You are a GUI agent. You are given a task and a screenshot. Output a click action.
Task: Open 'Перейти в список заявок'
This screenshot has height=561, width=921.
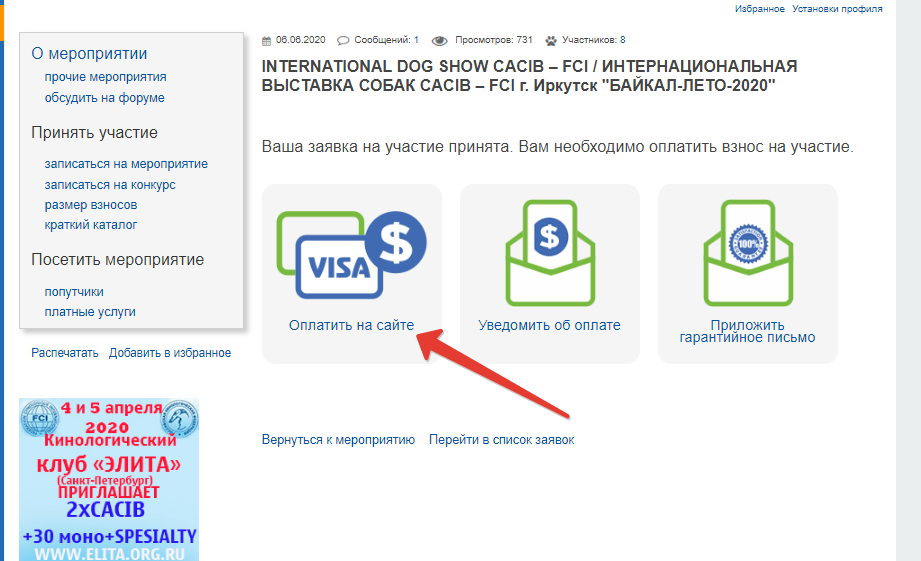[x=501, y=439]
